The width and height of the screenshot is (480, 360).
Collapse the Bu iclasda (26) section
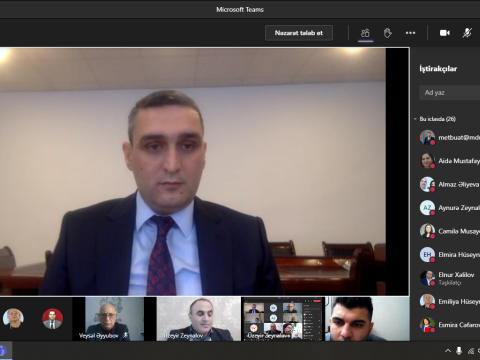(415, 119)
